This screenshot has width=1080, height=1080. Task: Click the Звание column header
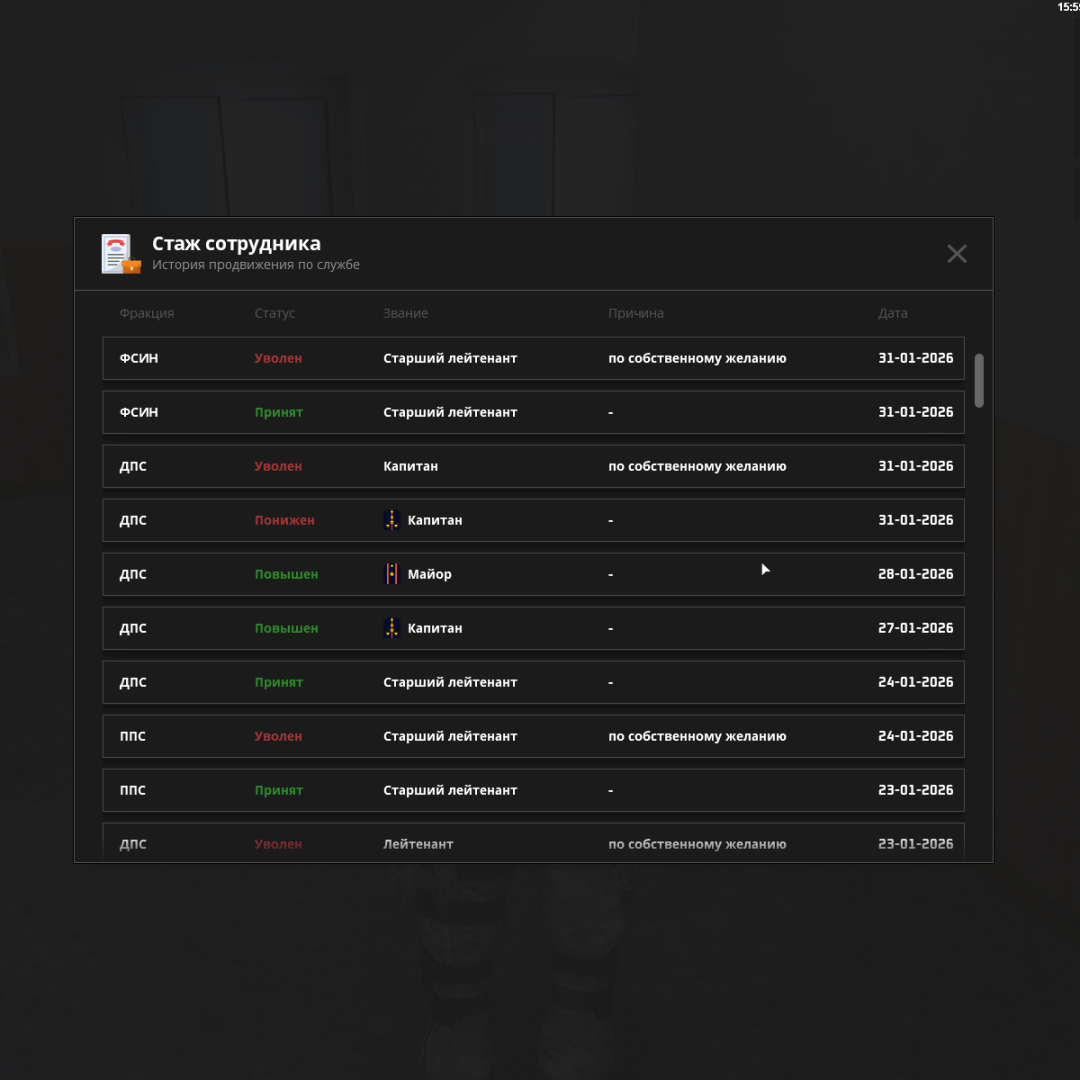pos(405,313)
